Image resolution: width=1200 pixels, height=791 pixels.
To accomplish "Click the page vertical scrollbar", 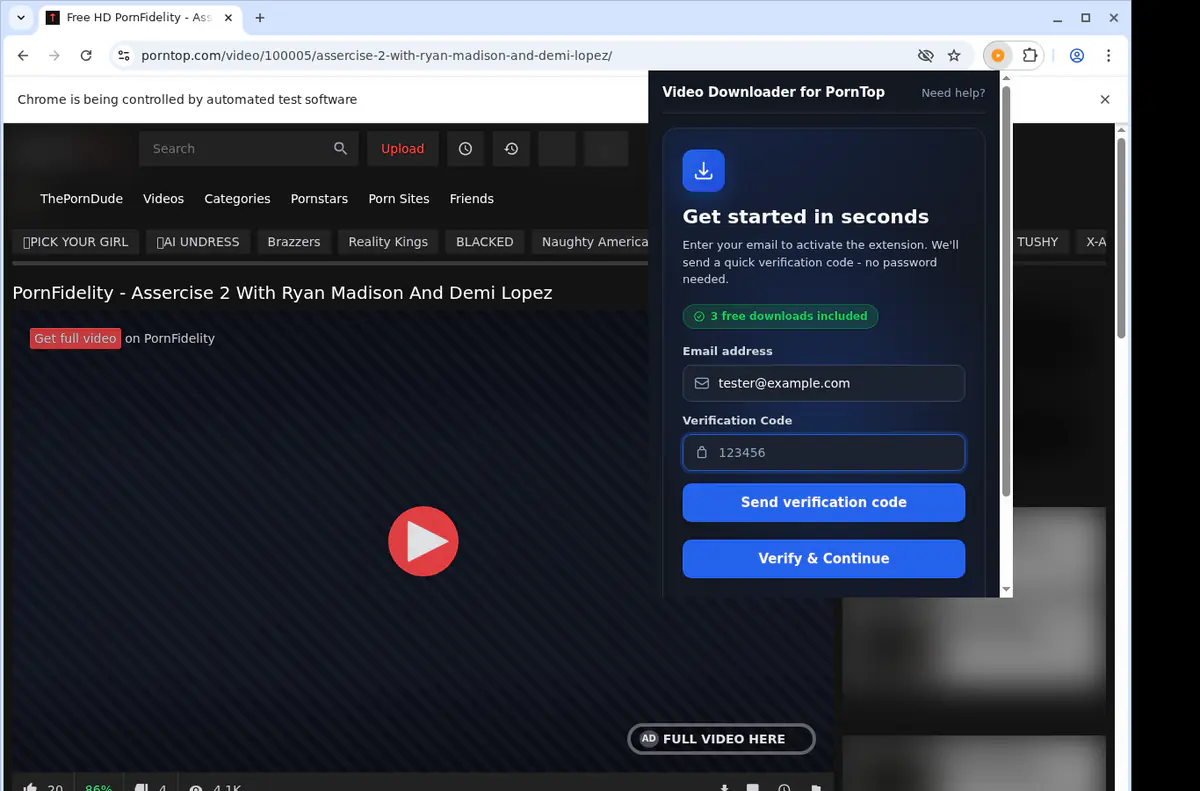I will tap(1121, 238).
